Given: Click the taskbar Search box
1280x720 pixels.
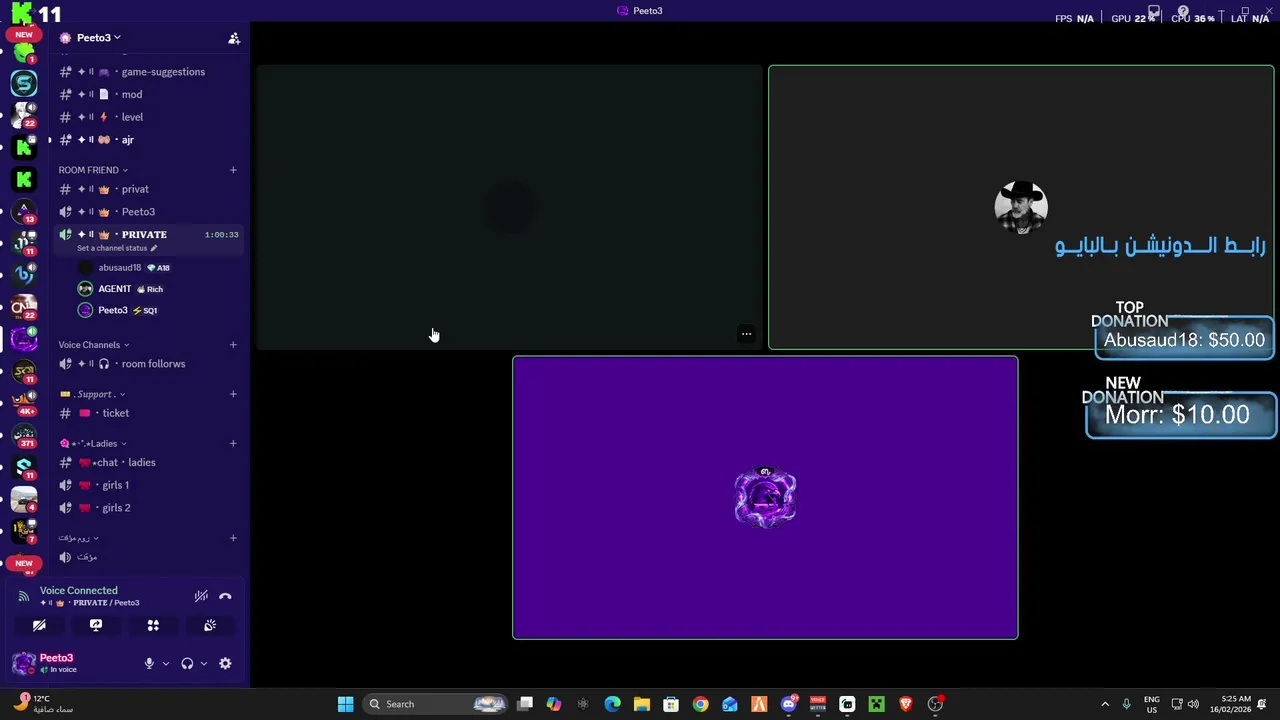Looking at the screenshot, I should coord(435,704).
